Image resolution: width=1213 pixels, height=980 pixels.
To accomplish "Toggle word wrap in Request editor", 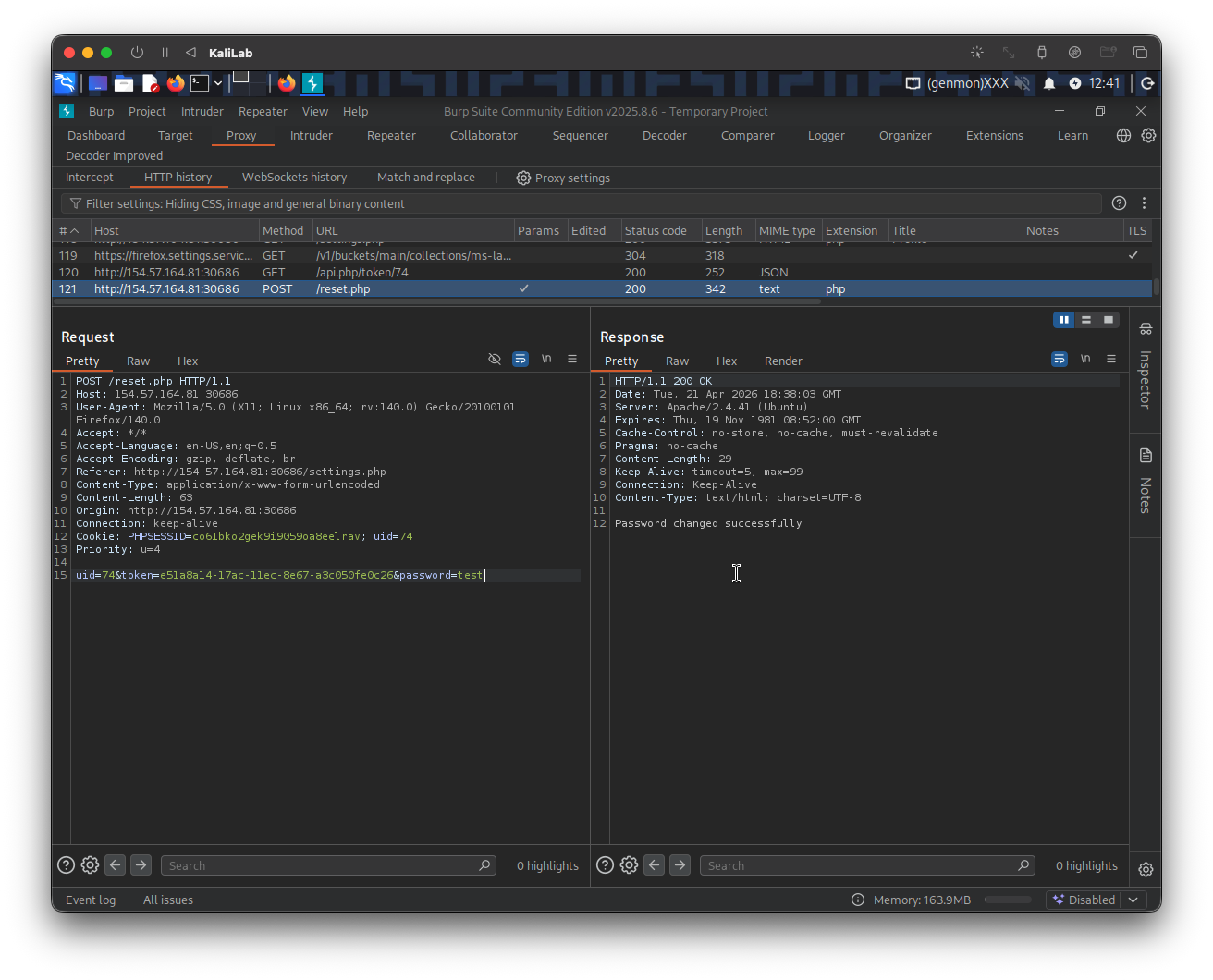I will click(x=521, y=359).
